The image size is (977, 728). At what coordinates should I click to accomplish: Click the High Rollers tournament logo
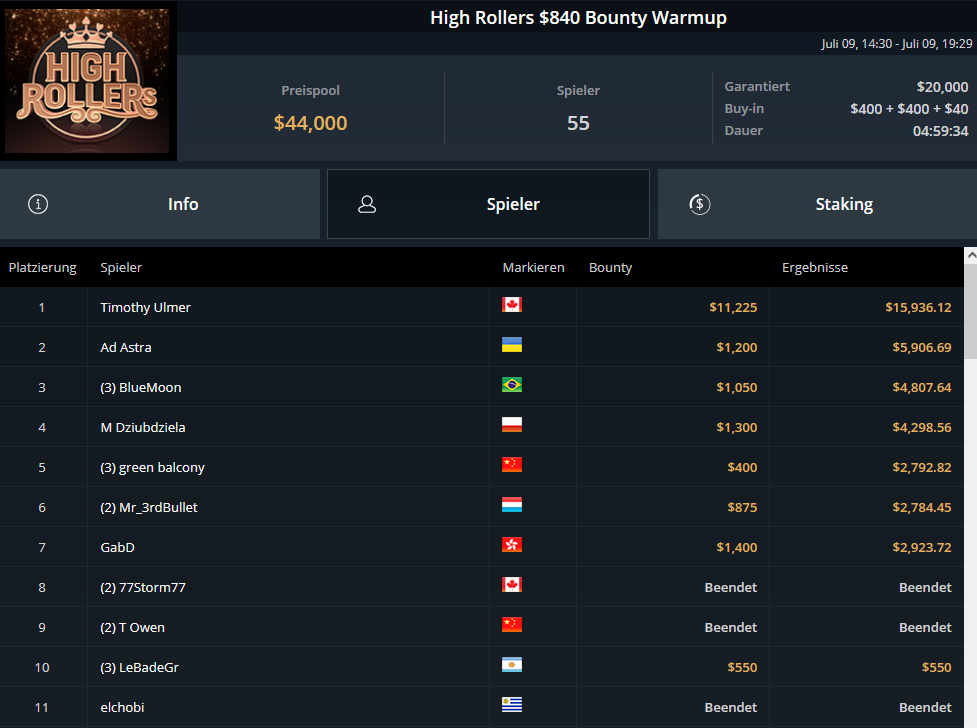(89, 82)
